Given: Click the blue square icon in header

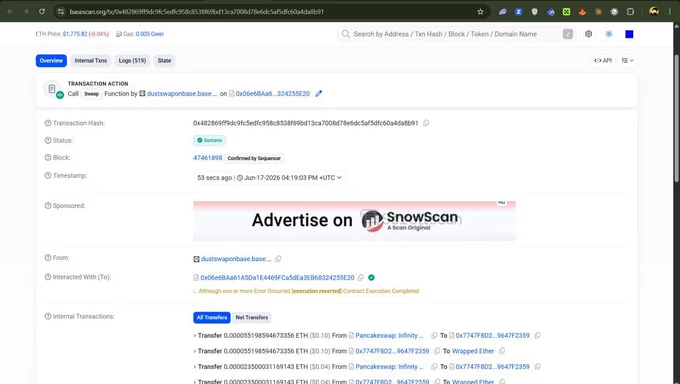Looking at the screenshot, I should pos(629,34).
